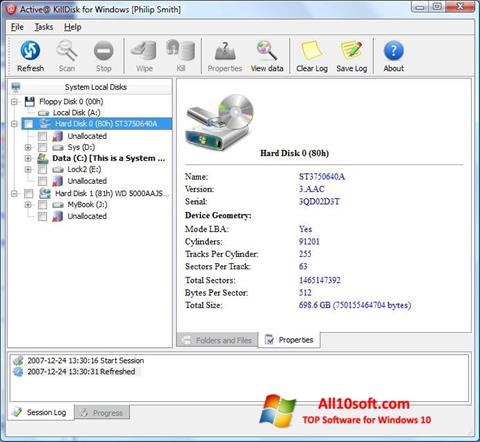Switch to the Properties tab
This screenshot has height=442, width=480.
[289, 340]
